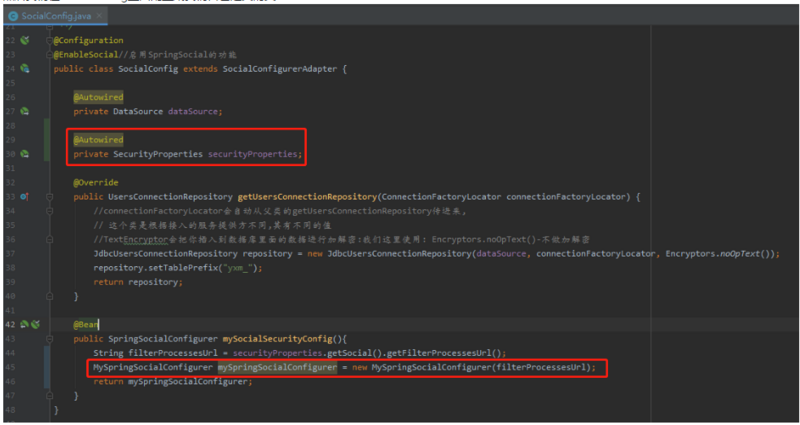Click the fold end marker on line 40
This screenshot has height=425, width=800.
coord(49,296)
